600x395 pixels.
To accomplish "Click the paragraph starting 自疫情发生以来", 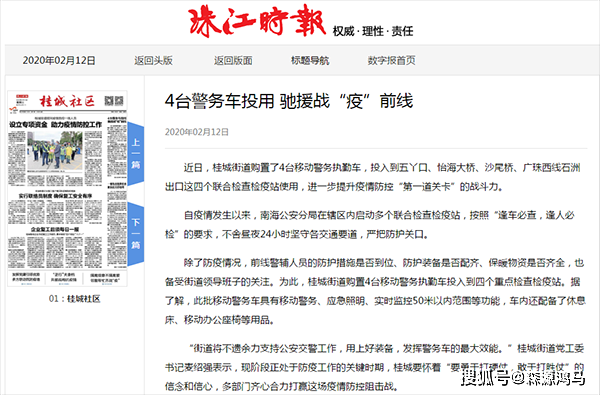I will pos(370,225).
